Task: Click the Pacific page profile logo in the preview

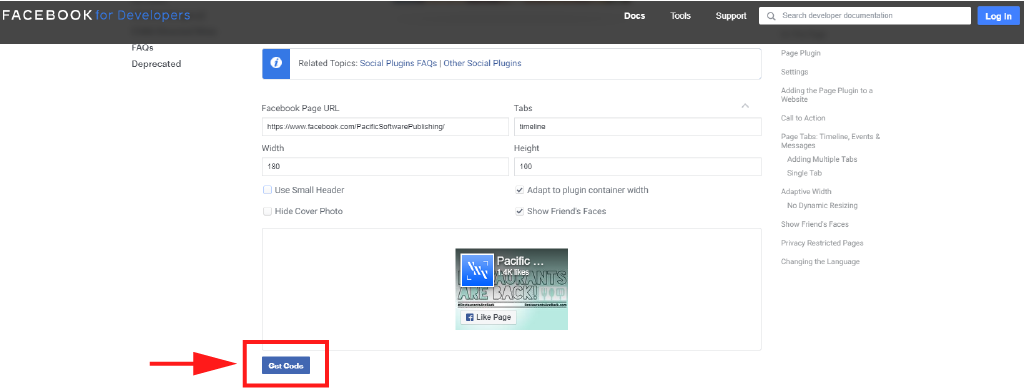Action: coord(477,270)
